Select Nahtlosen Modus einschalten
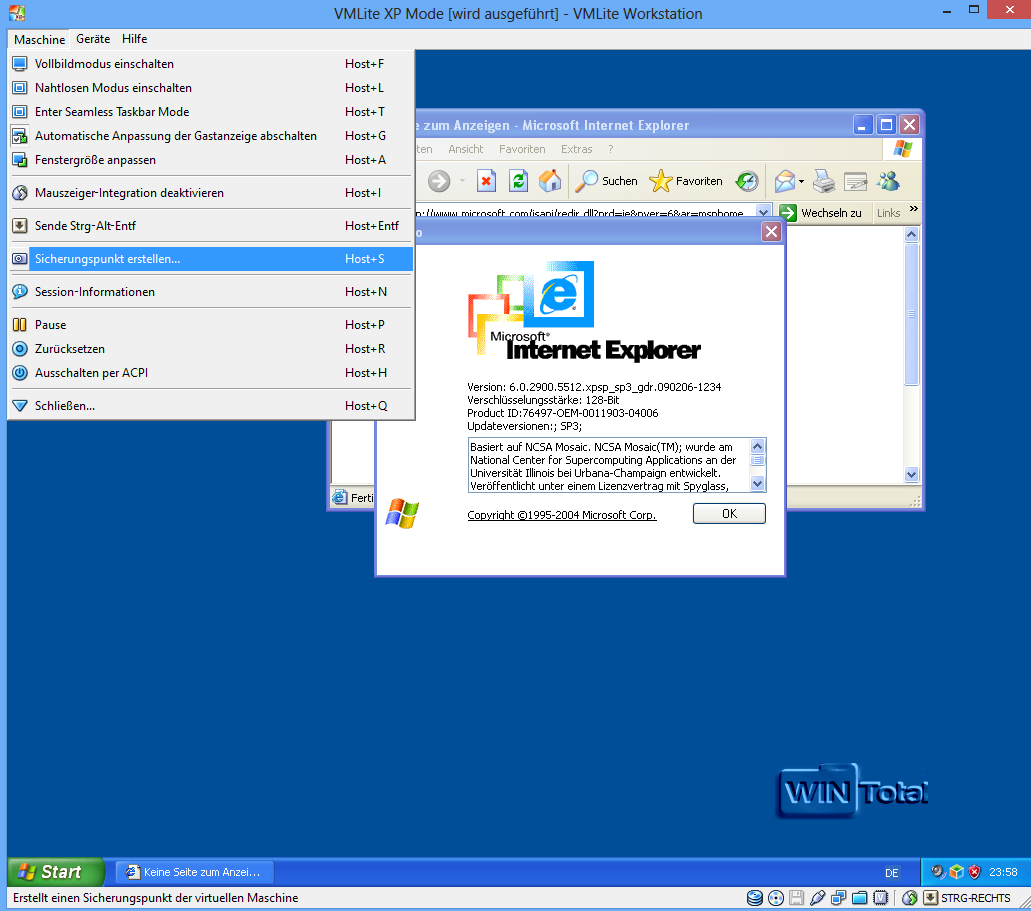1031x911 pixels. pyautogui.click(x=211, y=87)
